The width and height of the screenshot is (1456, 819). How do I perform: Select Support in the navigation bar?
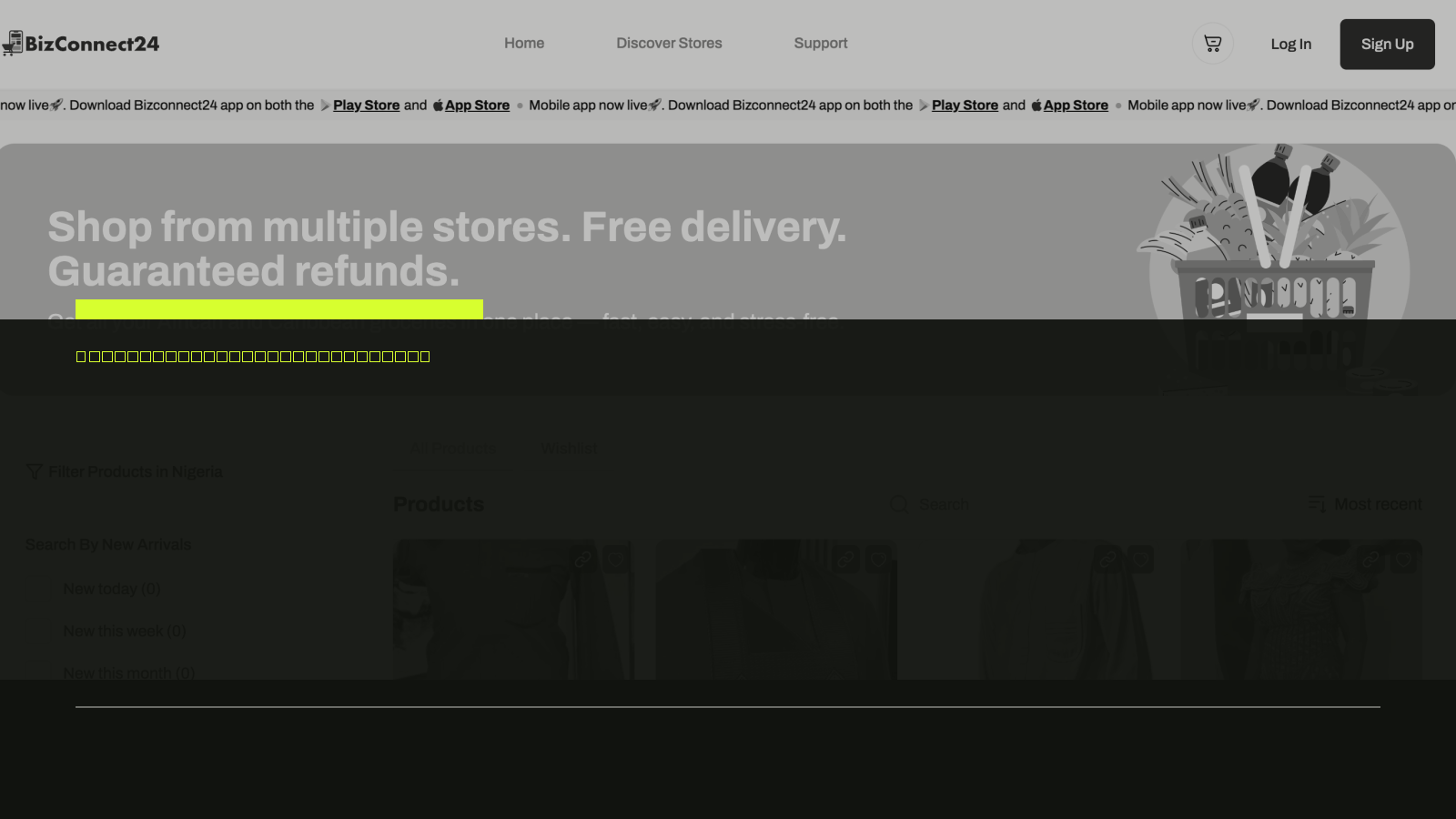821,44
